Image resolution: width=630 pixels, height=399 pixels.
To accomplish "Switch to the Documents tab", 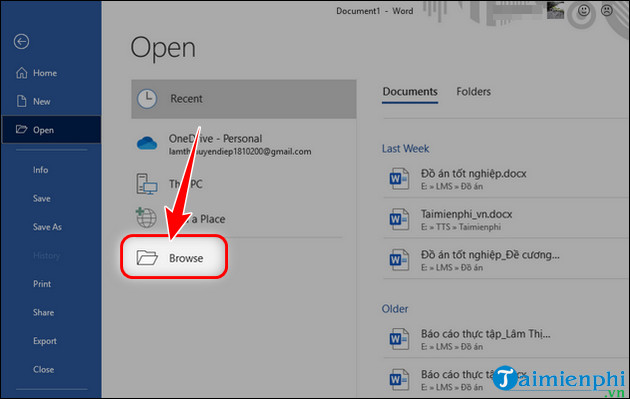I will pos(410,92).
